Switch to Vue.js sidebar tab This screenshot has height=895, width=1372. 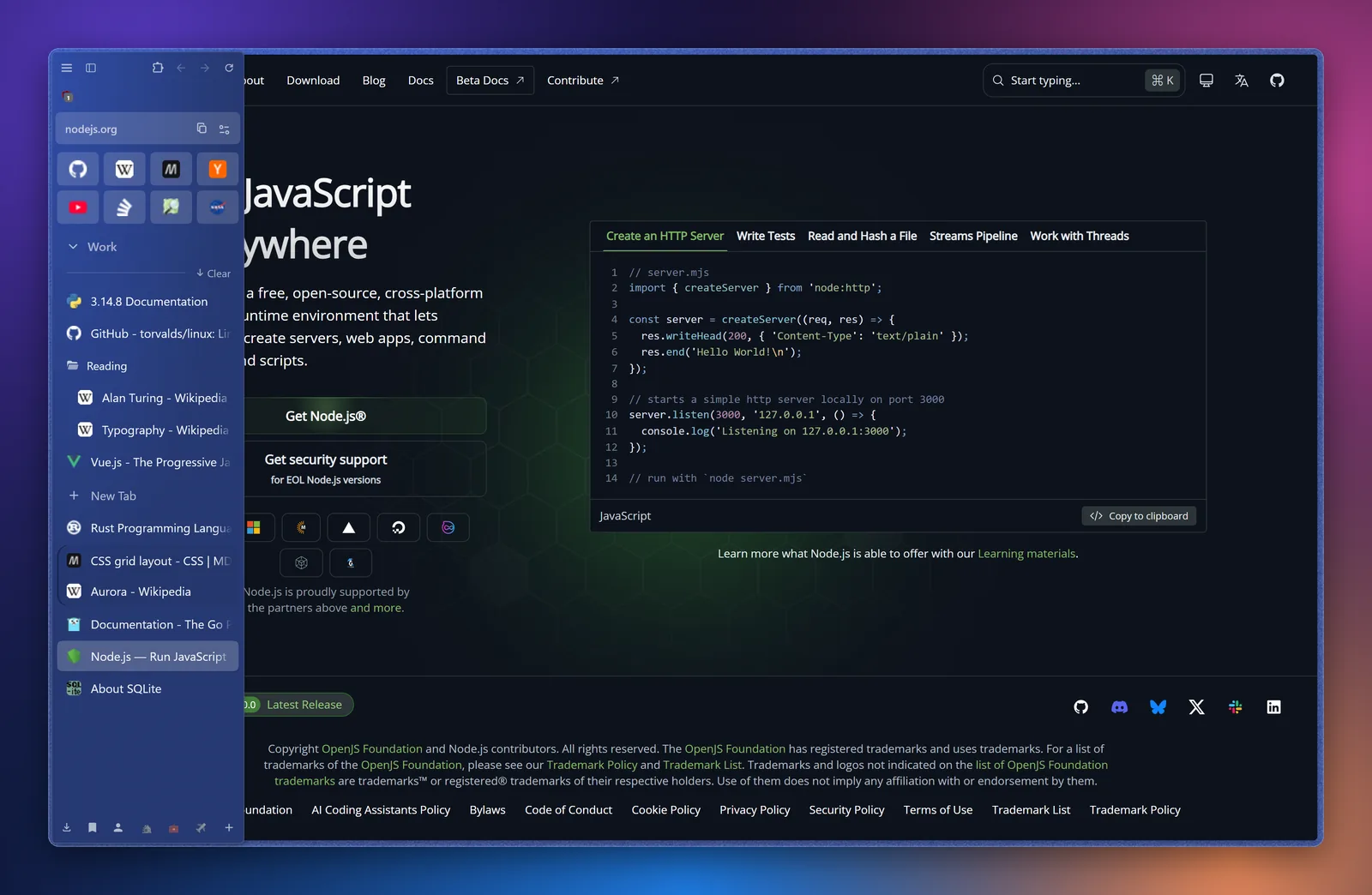[147, 462]
